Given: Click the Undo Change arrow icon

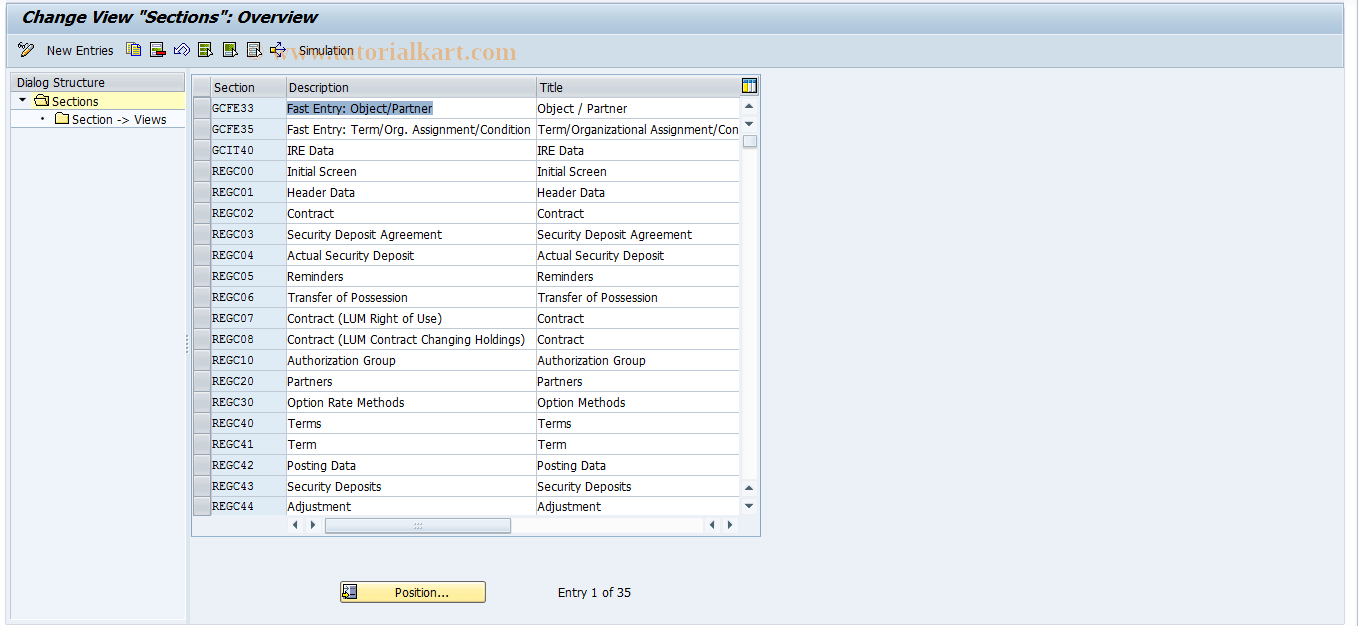Looking at the screenshot, I should pos(181,49).
